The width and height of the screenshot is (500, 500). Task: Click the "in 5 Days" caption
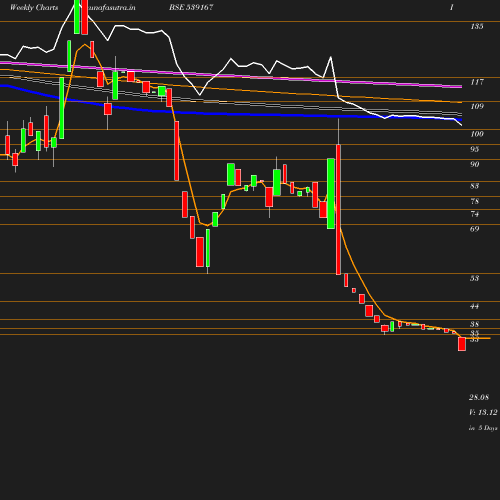click(x=483, y=428)
